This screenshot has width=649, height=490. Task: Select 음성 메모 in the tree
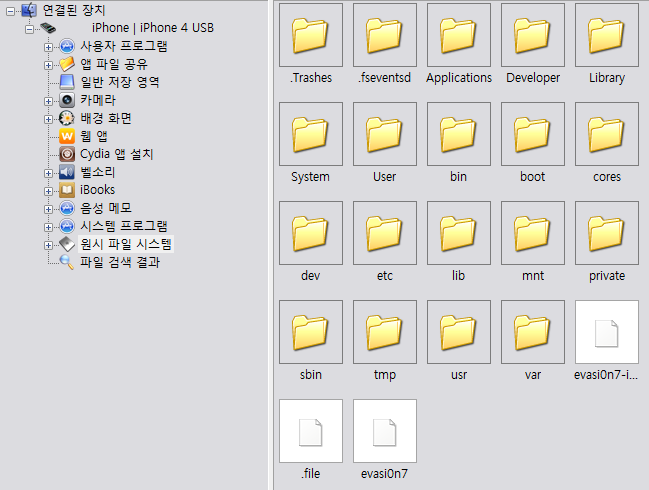click(106, 208)
